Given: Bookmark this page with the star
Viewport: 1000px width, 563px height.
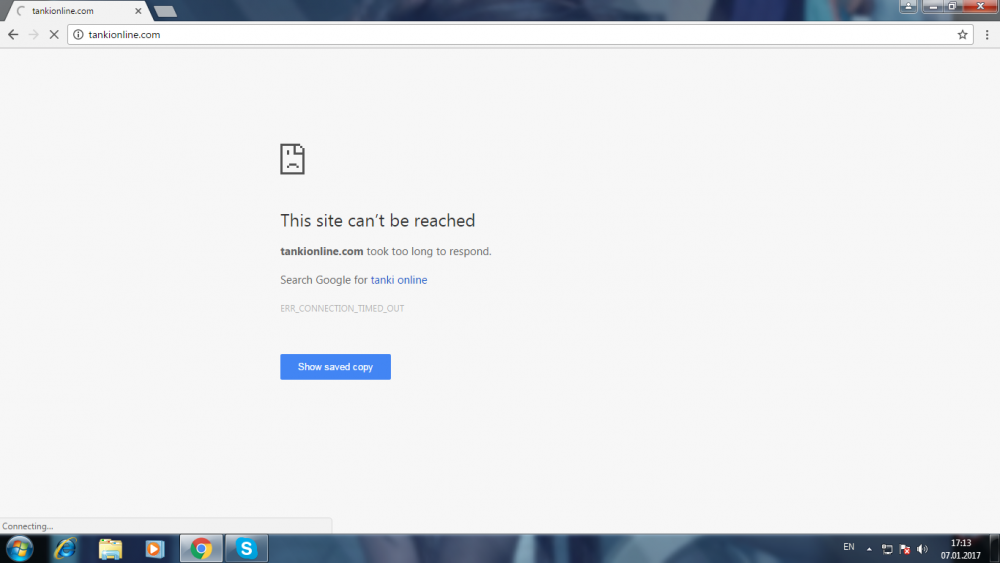Looking at the screenshot, I should (962, 35).
